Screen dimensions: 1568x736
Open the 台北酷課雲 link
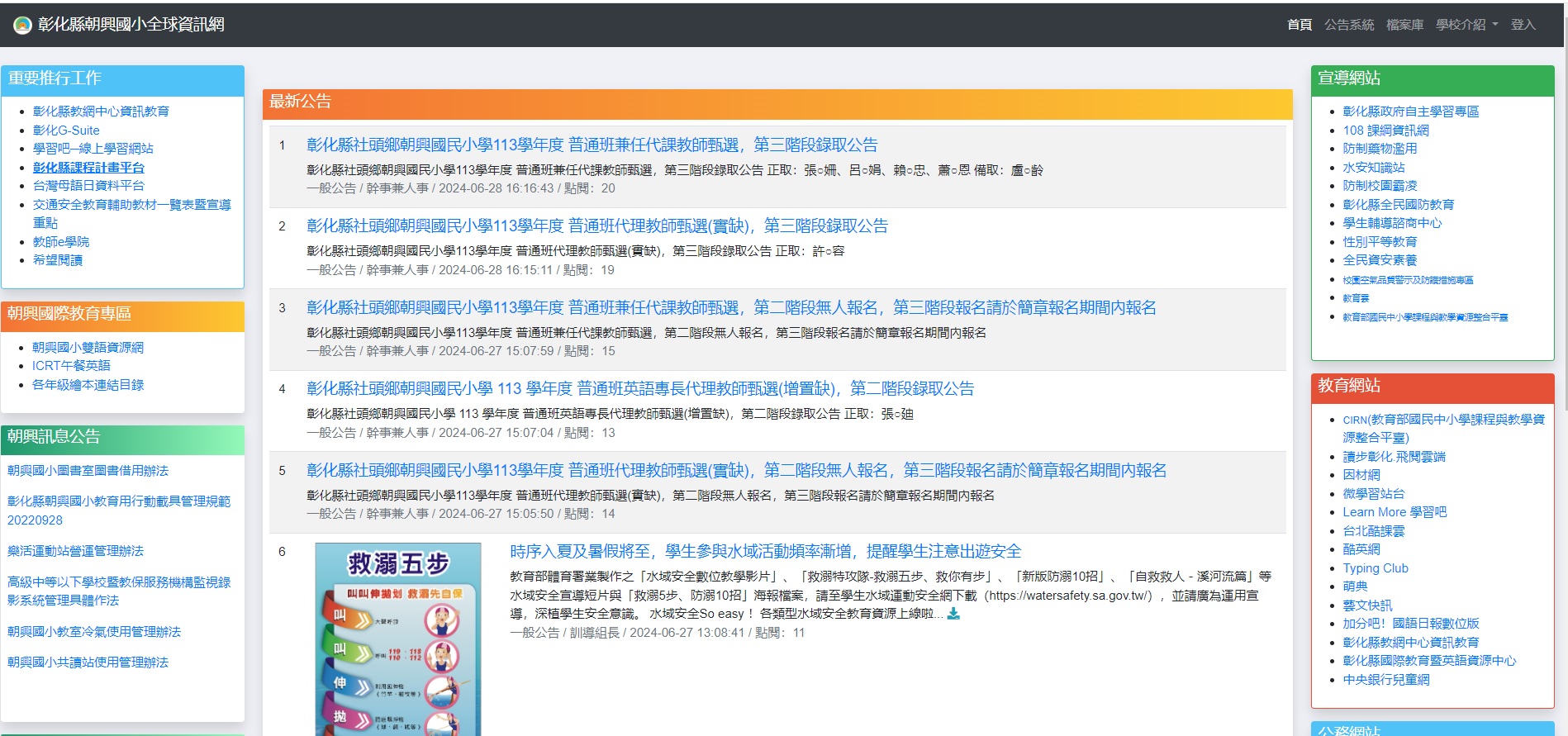tap(1374, 531)
